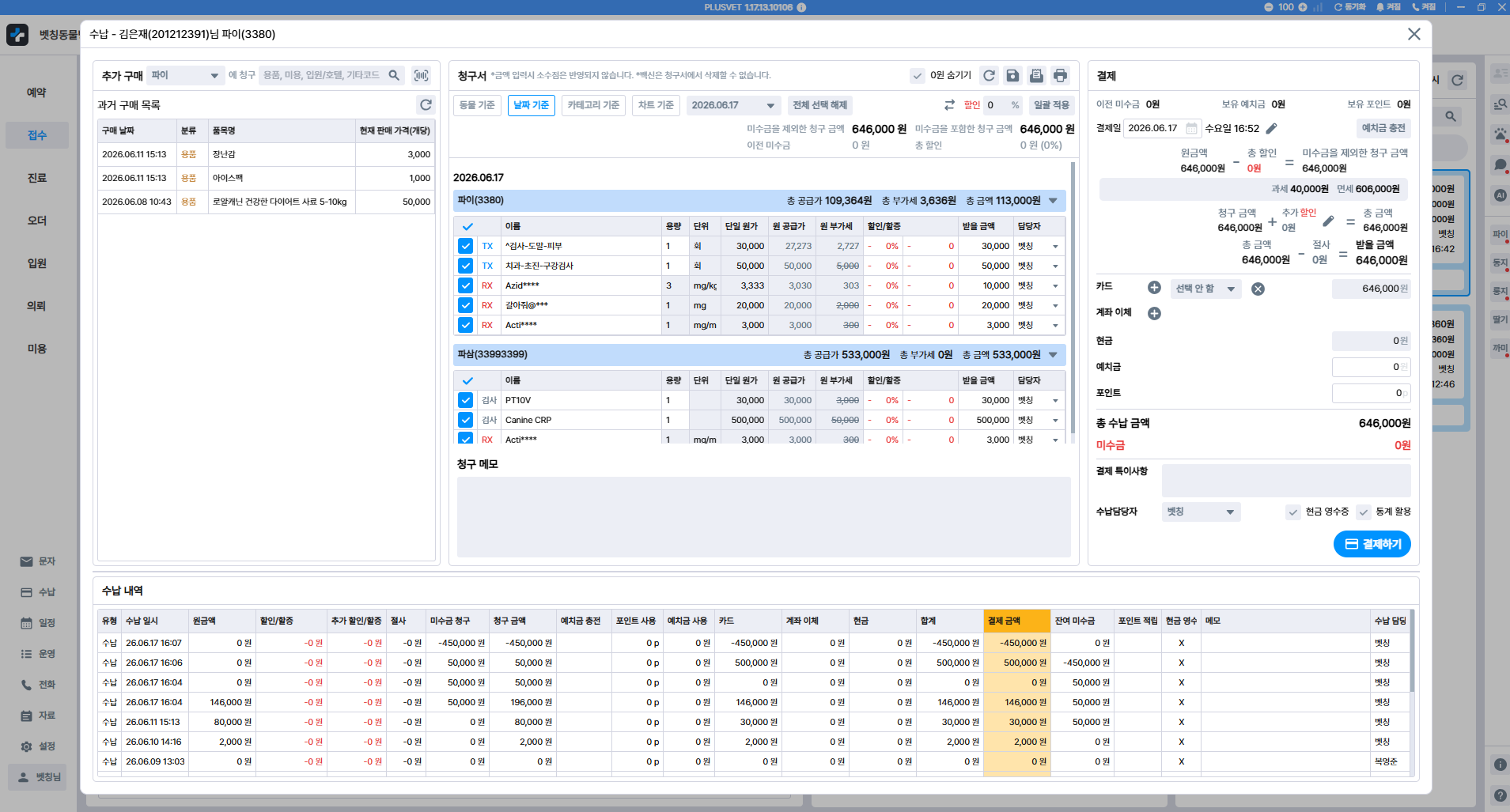The image size is (1510, 812).
Task: Click the clipboard receipt icon in 청구서 header
Action: click(x=1036, y=75)
